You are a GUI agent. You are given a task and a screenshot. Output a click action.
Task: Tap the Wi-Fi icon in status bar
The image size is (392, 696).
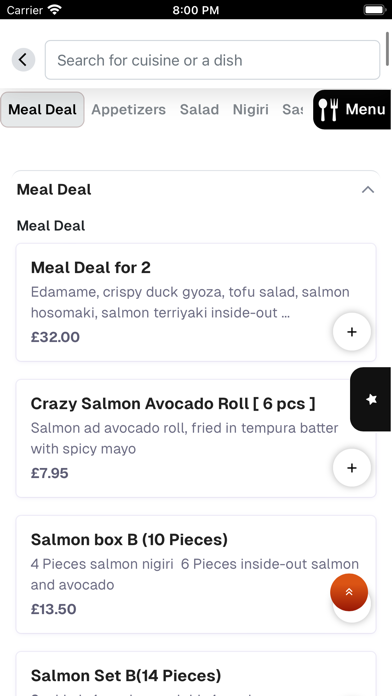55,9
